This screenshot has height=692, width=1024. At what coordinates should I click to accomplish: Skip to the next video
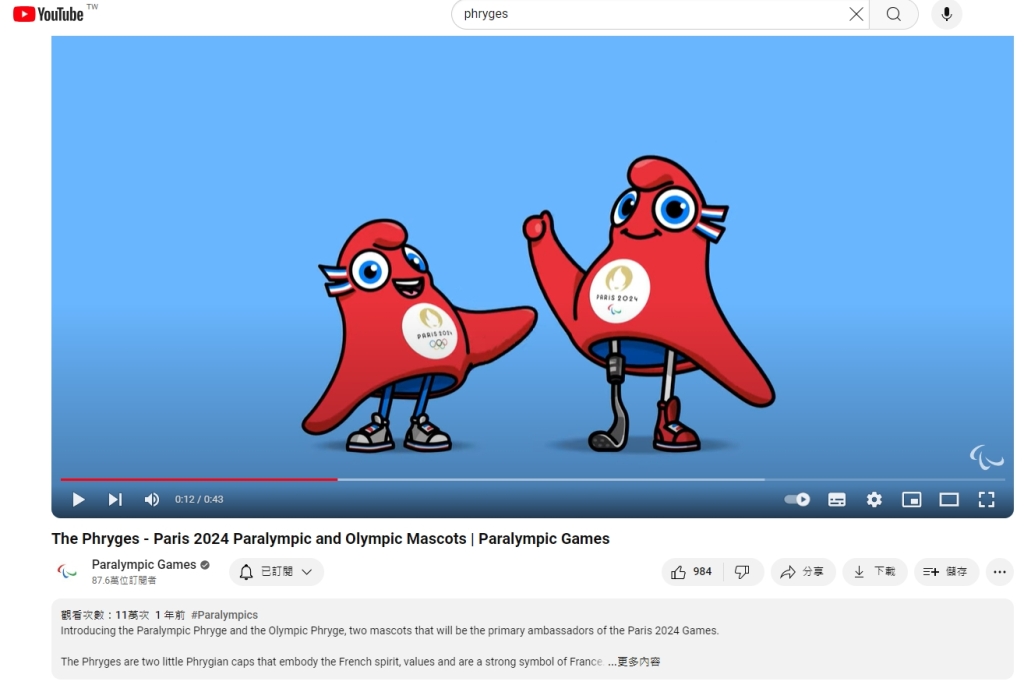coord(115,500)
